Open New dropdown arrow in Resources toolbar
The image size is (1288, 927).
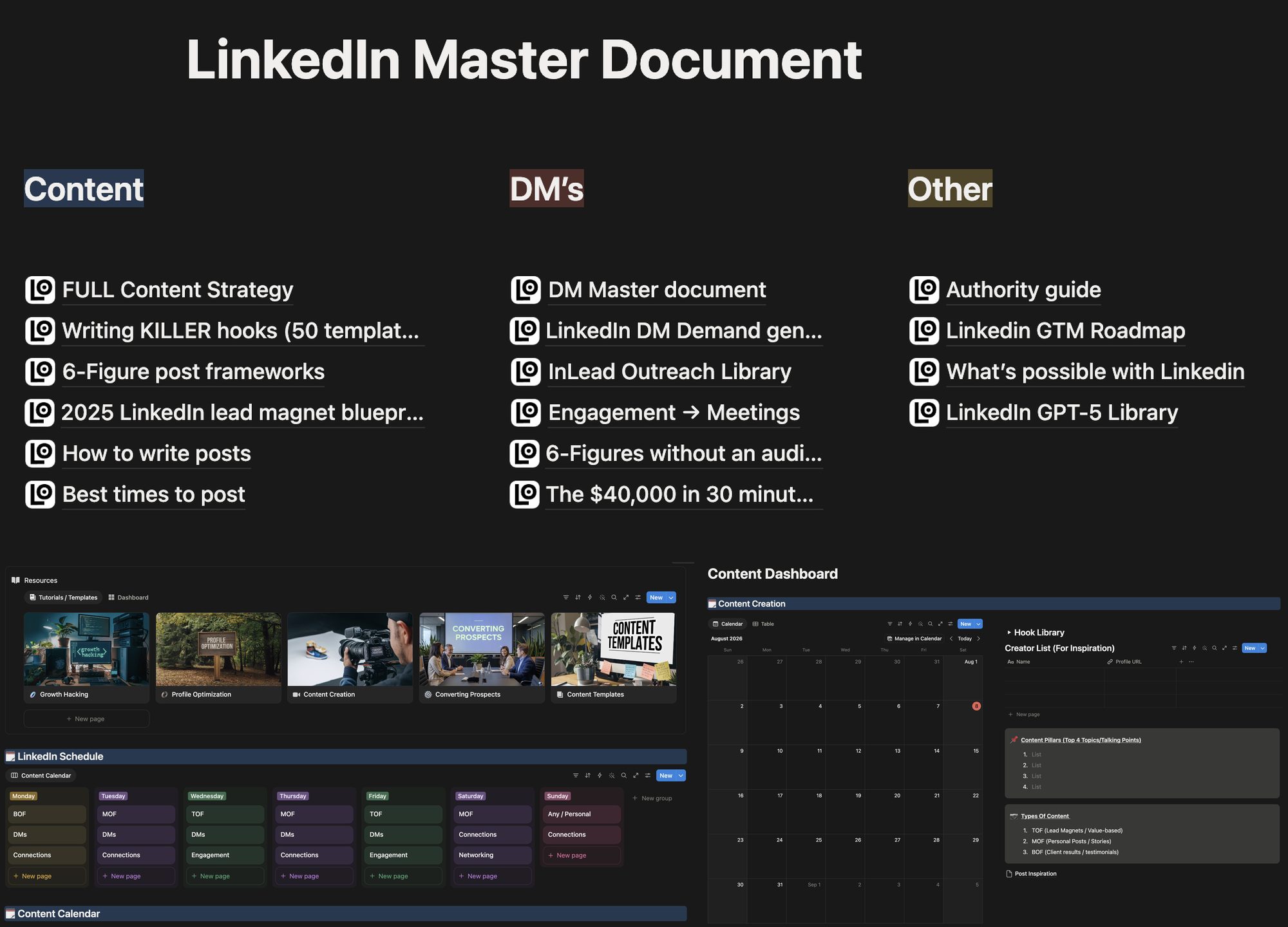point(671,597)
